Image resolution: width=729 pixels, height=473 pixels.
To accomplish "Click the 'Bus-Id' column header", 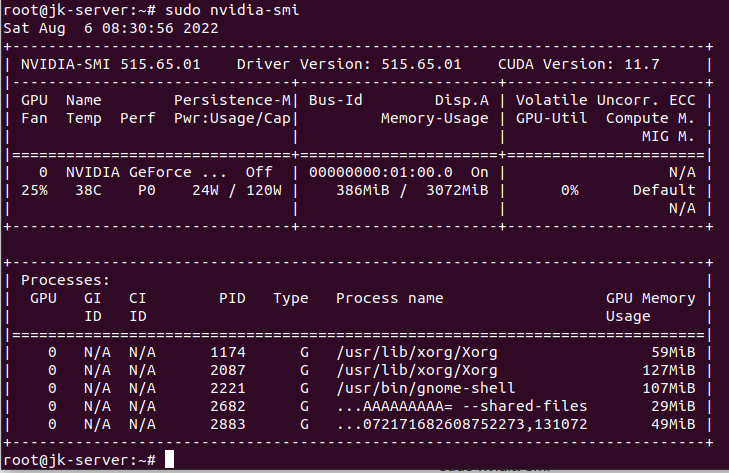I will point(336,100).
